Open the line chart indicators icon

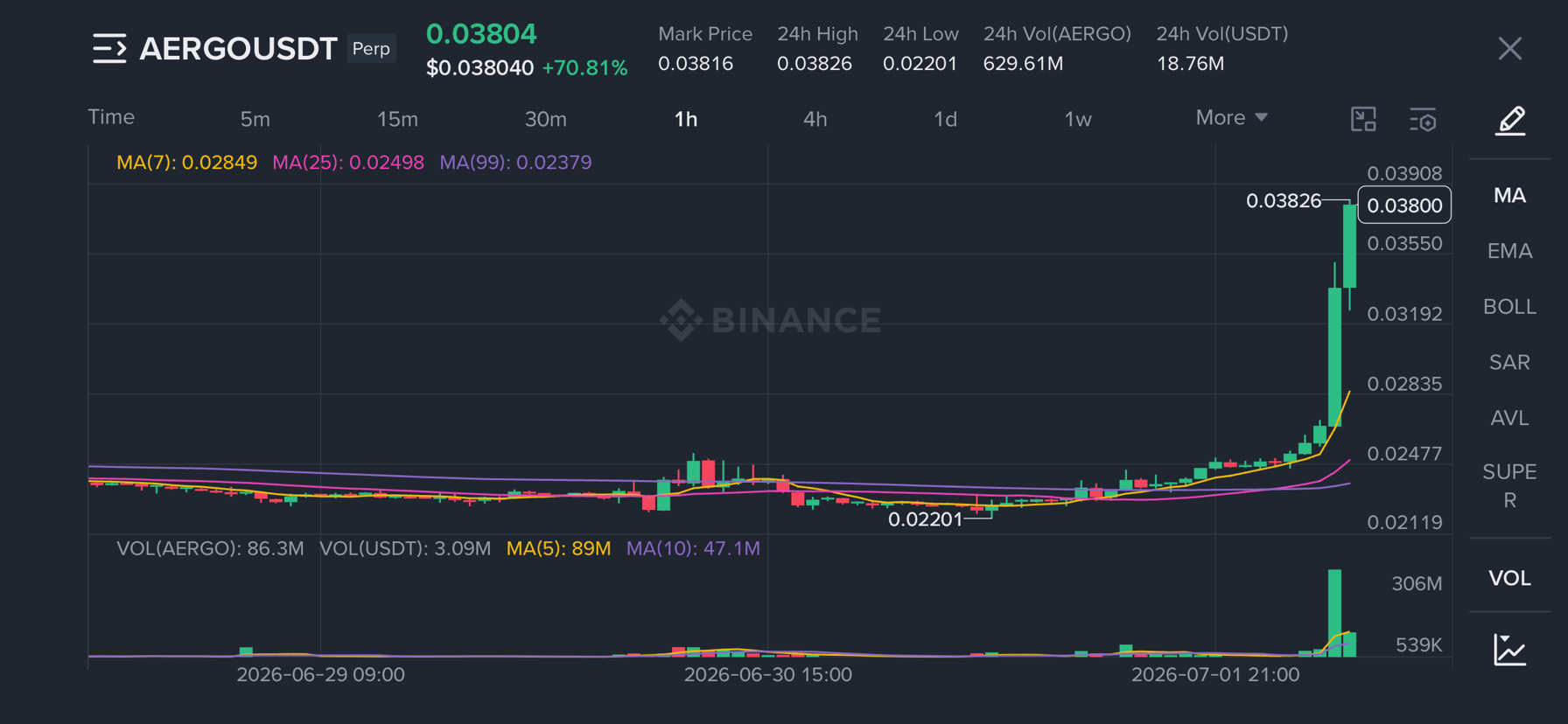1510,650
